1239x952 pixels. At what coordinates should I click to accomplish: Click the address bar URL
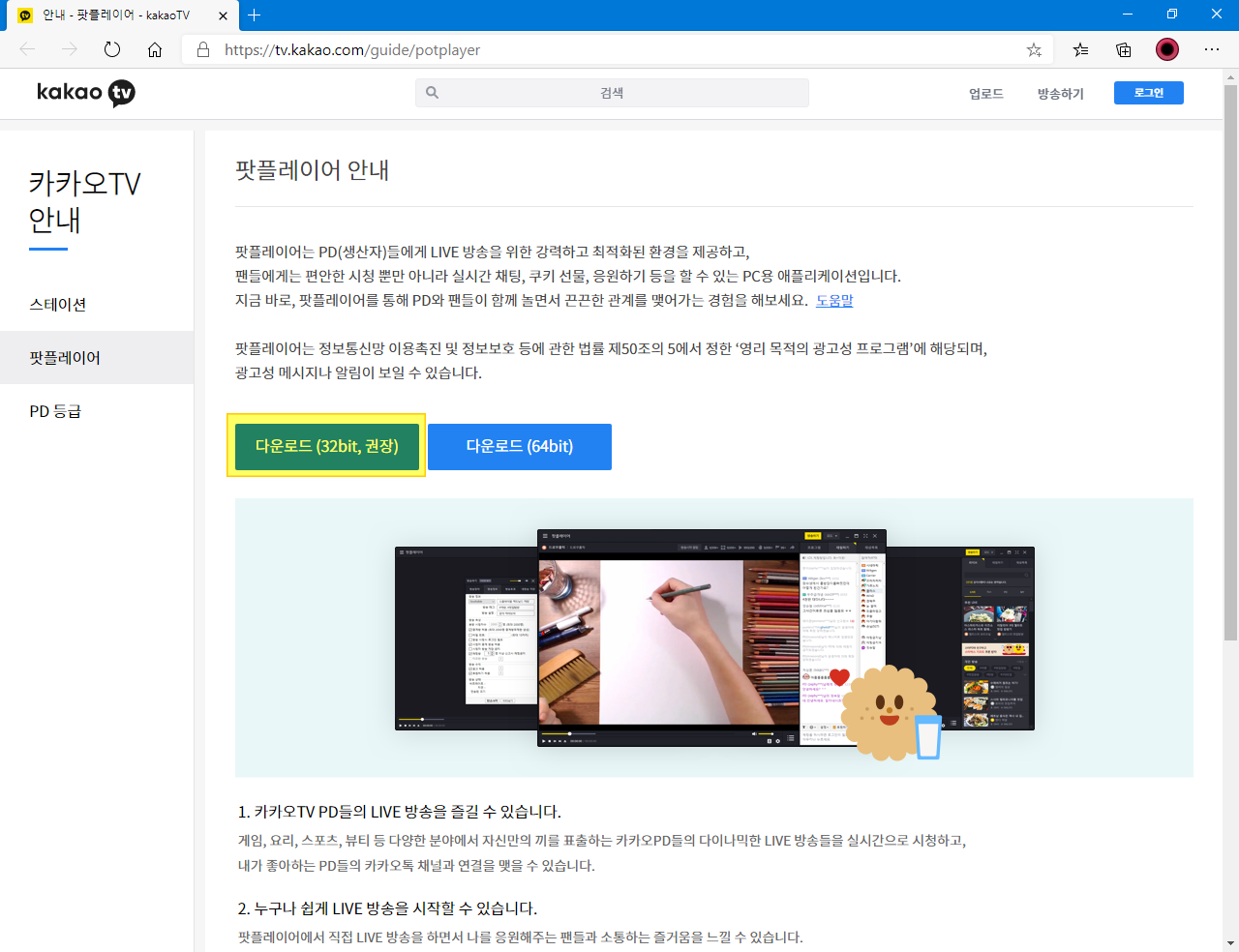click(x=352, y=49)
